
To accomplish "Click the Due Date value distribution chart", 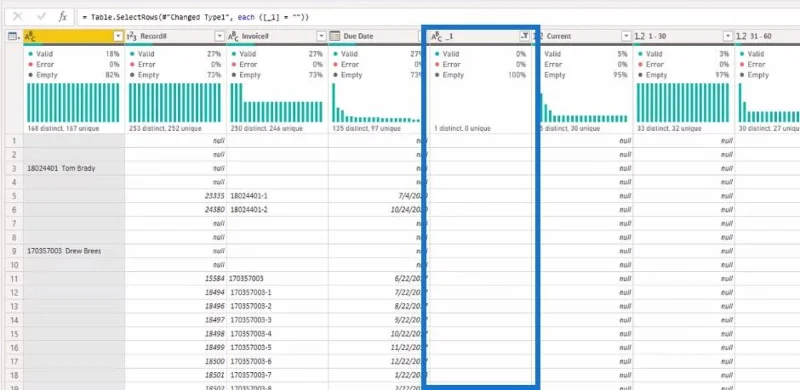I will [377, 103].
